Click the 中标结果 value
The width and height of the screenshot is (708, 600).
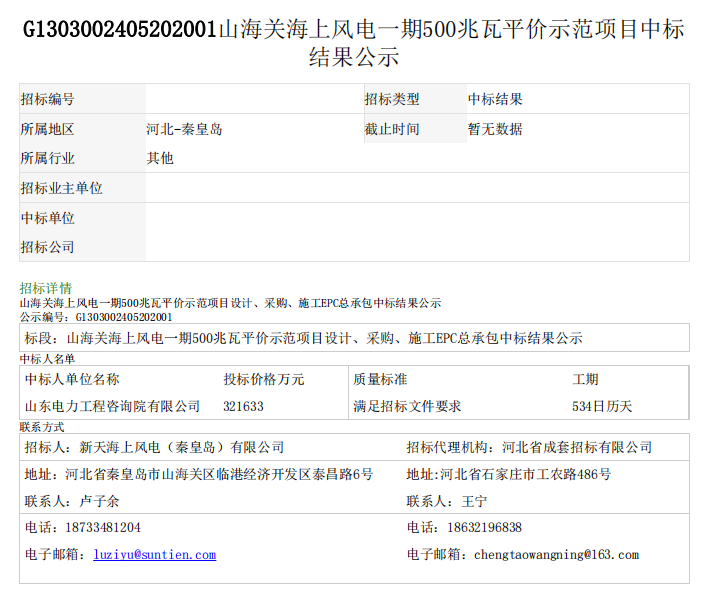pyautogui.click(x=495, y=99)
